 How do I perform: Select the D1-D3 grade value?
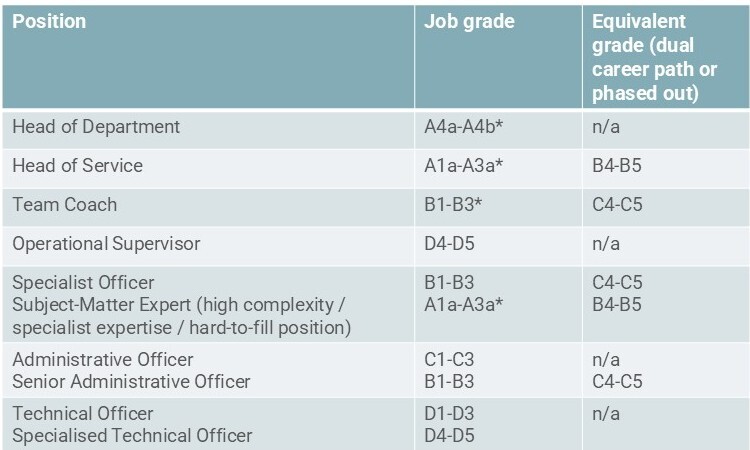pos(449,413)
